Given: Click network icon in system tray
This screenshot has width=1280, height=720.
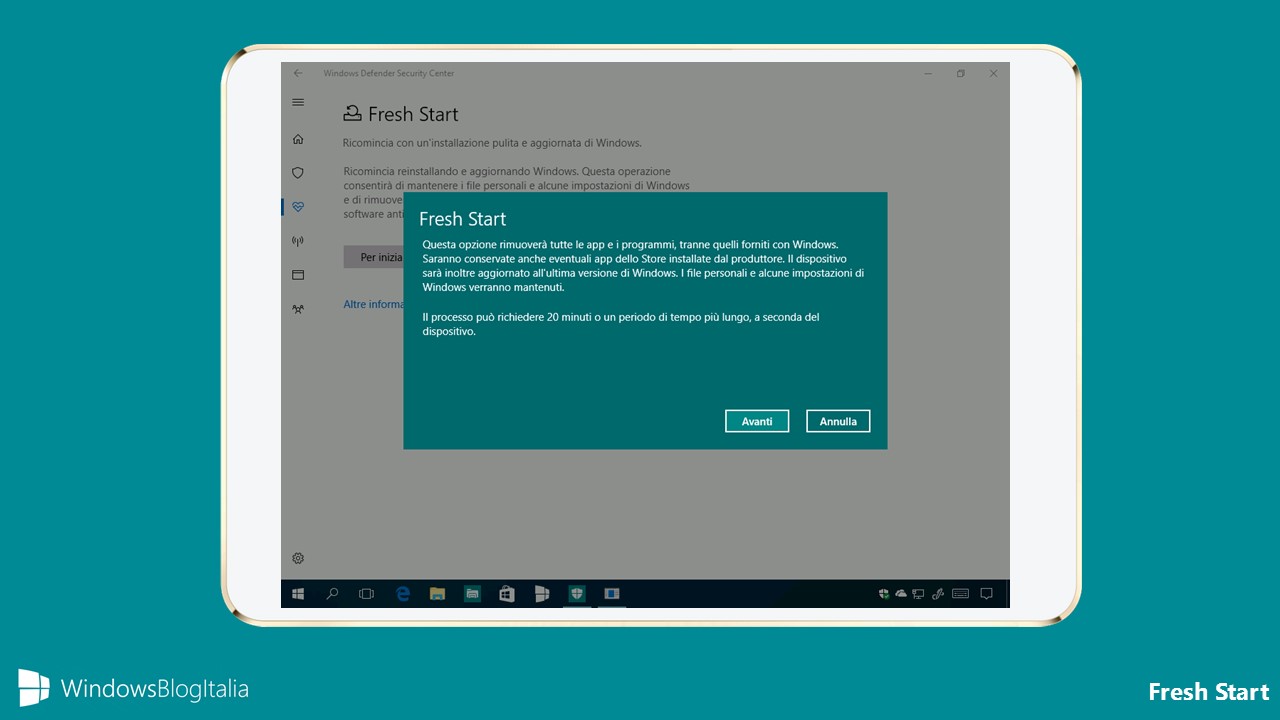Looking at the screenshot, I should (918, 594).
